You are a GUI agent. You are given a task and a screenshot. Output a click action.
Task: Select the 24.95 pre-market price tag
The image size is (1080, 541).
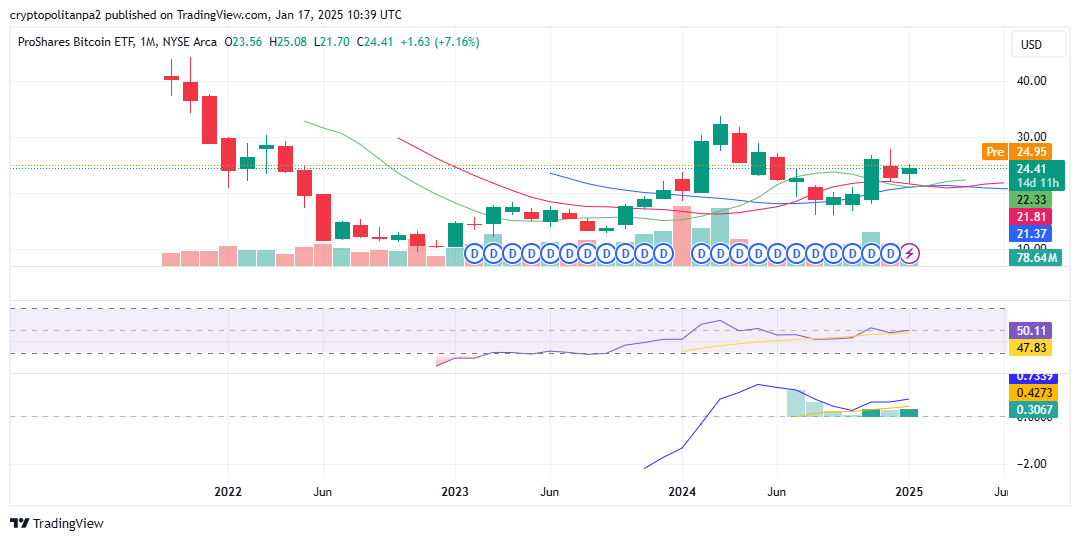1032,152
